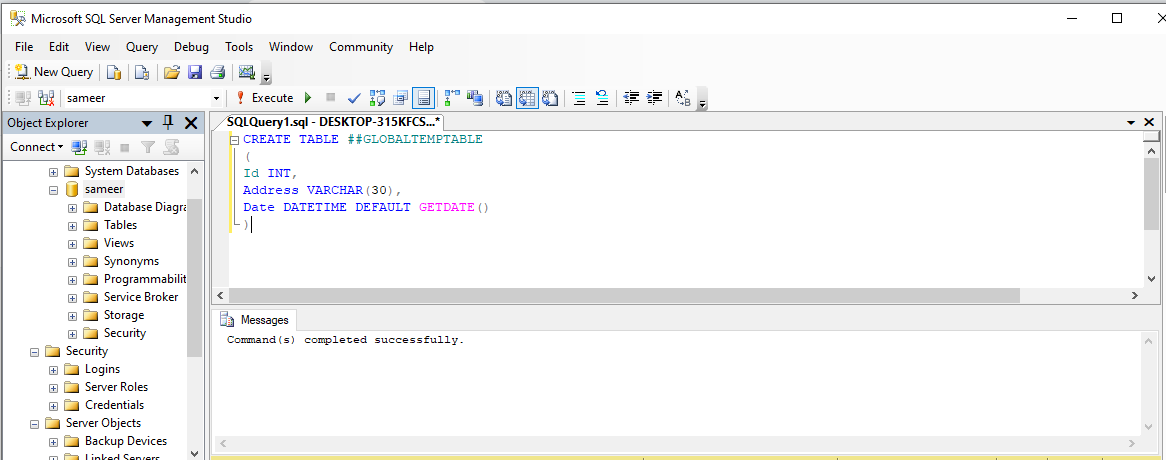Viewport: 1166px width, 460px height.
Task: Save the query with the floppy disk icon
Action: pyautogui.click(x=195, y=72)
